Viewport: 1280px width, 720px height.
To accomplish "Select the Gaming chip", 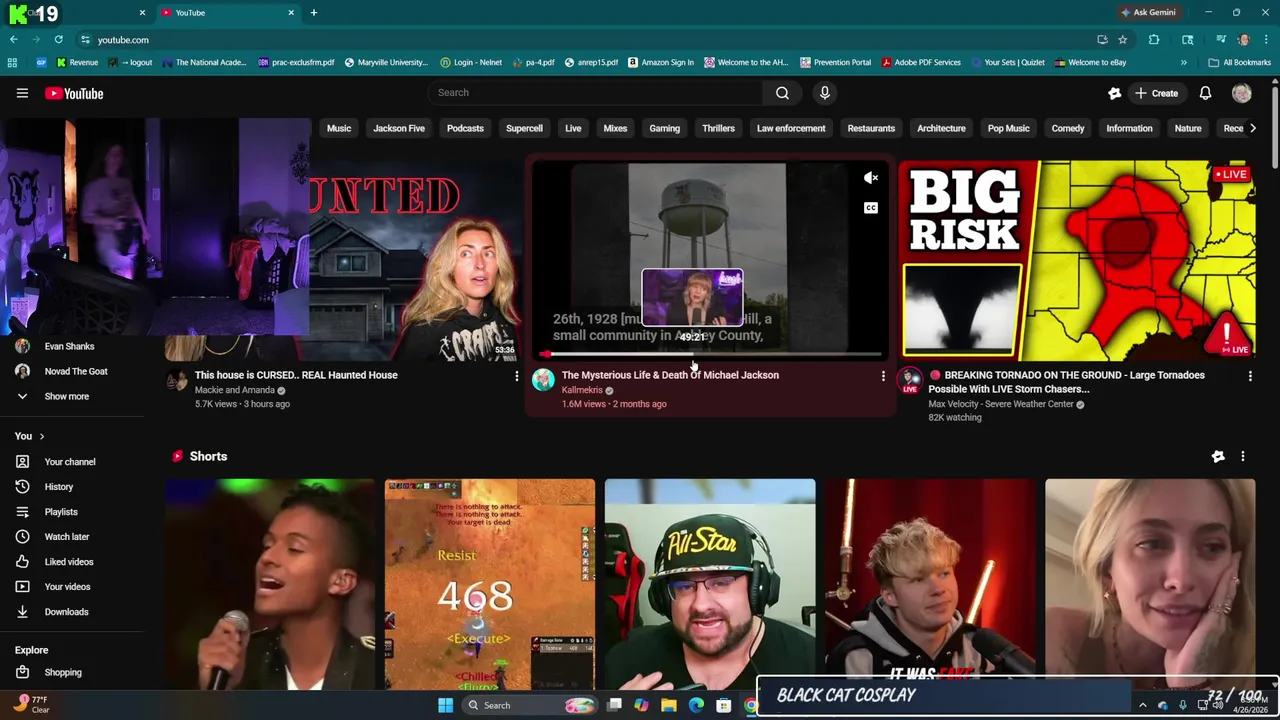I will pos(664,128).
